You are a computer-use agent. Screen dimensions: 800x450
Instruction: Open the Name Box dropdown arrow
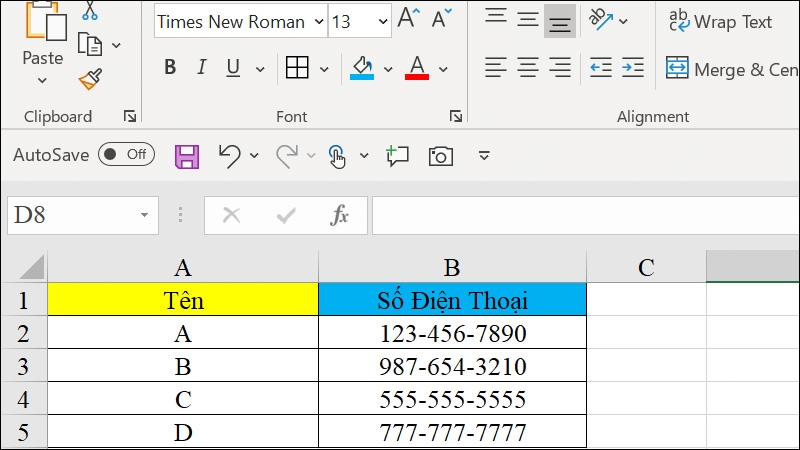click(144, 215)
